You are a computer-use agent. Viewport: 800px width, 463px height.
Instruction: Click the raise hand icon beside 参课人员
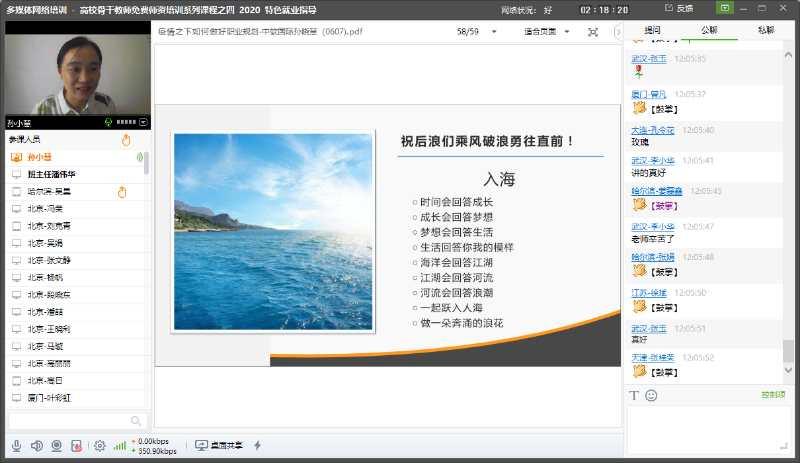coord(127,140)
